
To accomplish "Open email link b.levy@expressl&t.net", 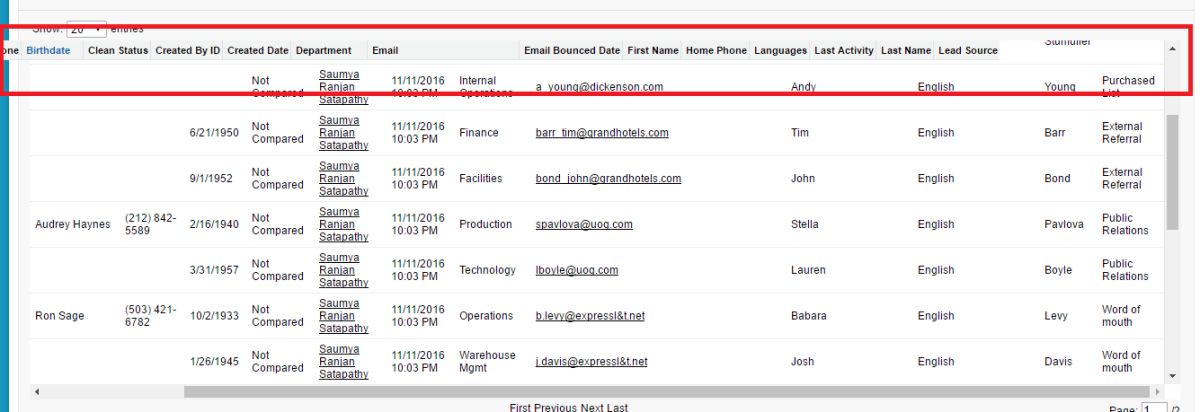I will tap(590, 316).
